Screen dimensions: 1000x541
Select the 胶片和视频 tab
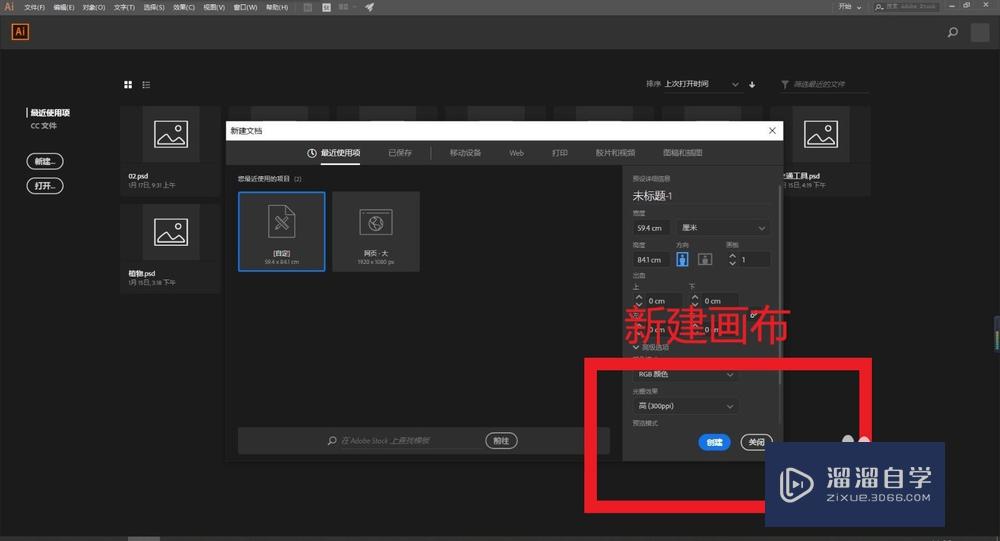(615, 153)
